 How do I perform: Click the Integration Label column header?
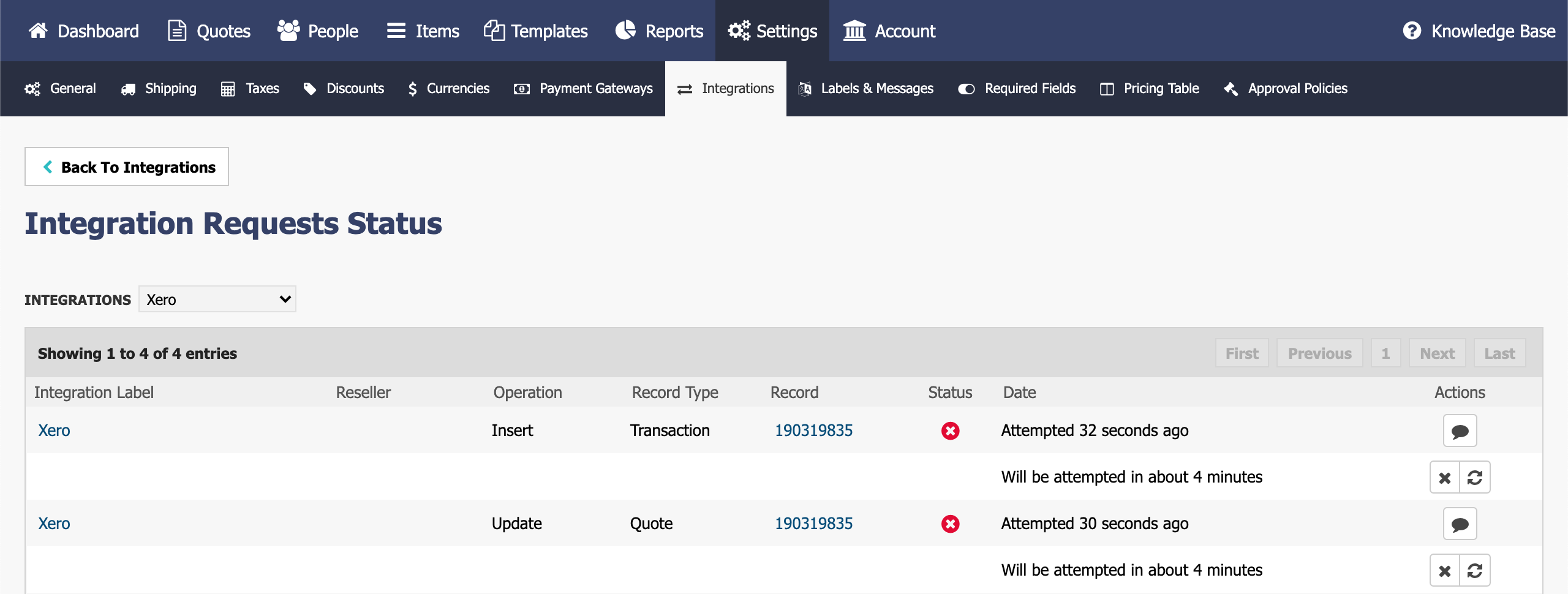[x=94, y=393]
